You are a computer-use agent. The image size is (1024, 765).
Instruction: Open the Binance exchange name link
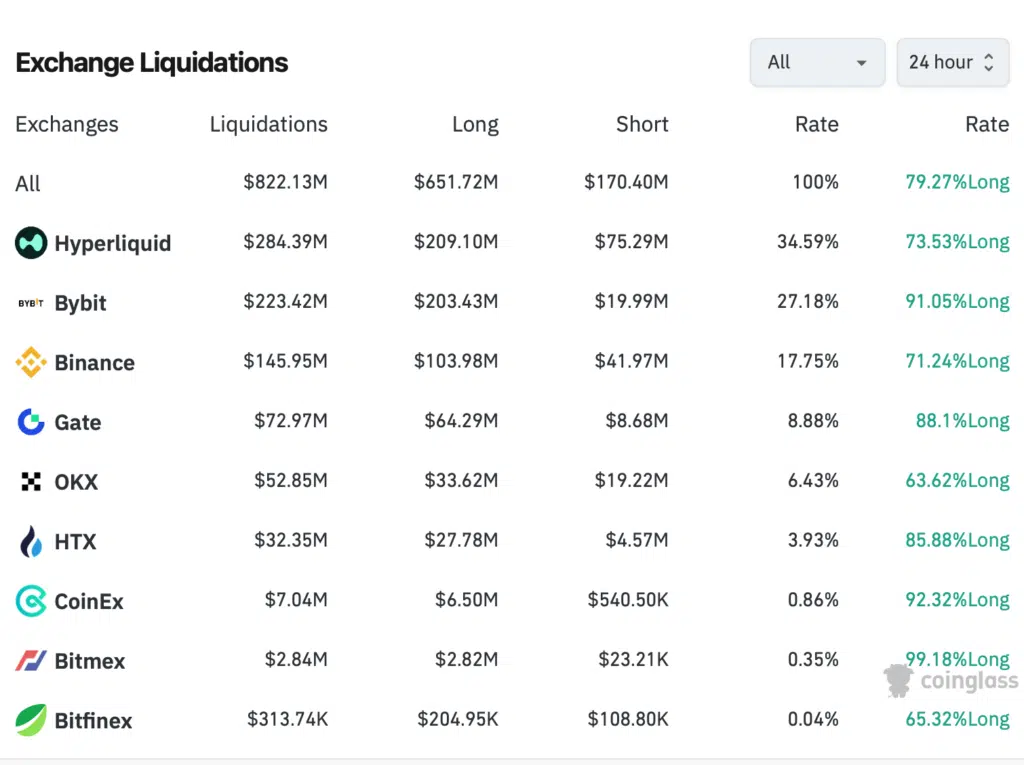95,363
